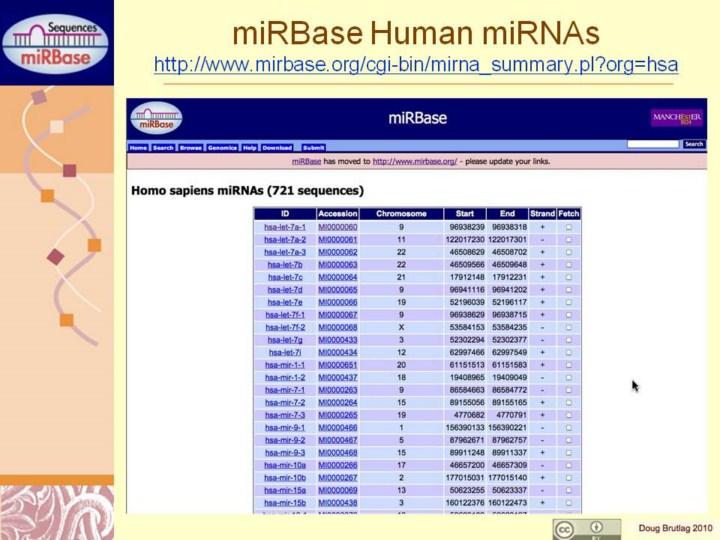Go to the Browse navigation tab
720x540 pixels.
[x=191, y=147]
